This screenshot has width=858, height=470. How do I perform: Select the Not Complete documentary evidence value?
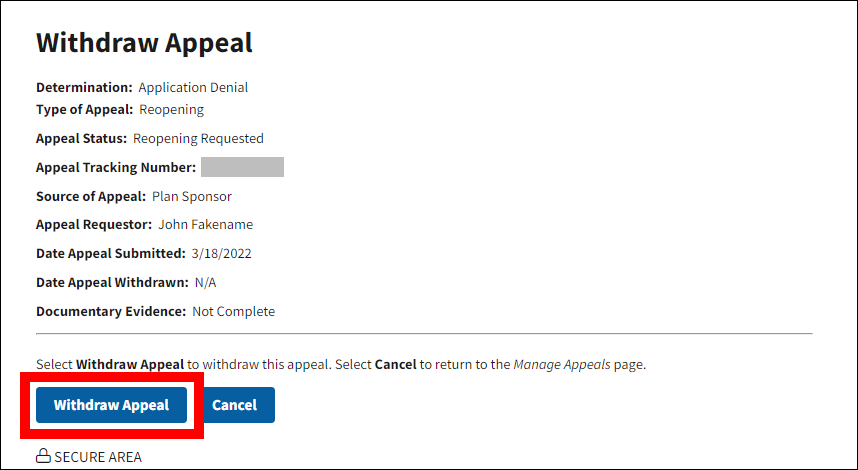click(233, 311)
